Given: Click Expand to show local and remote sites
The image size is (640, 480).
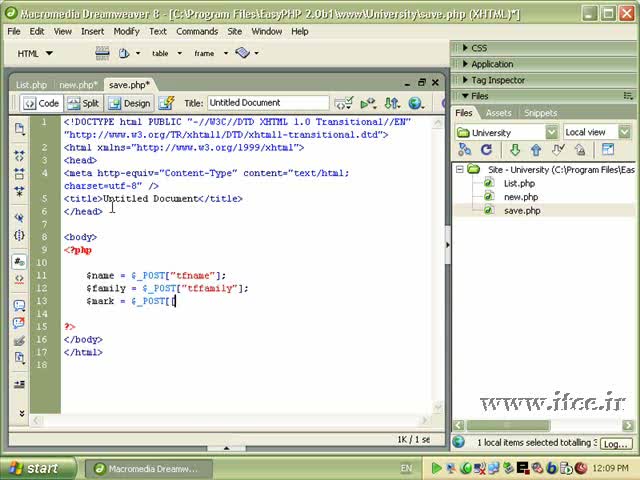Looking at the screenshot, I should coord(608,150).
